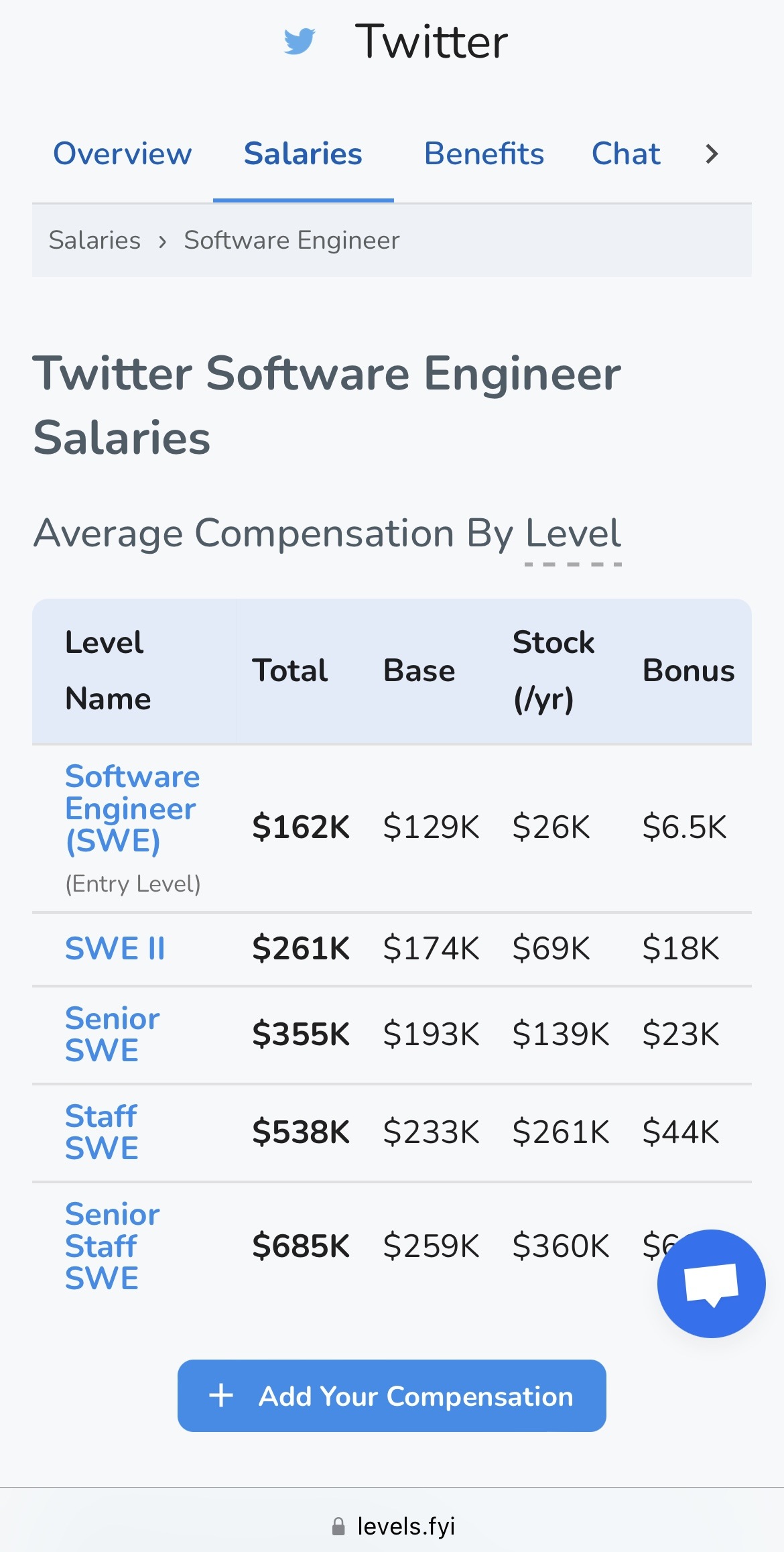Click the Salaries breadcrumb link

coord(94,241)
